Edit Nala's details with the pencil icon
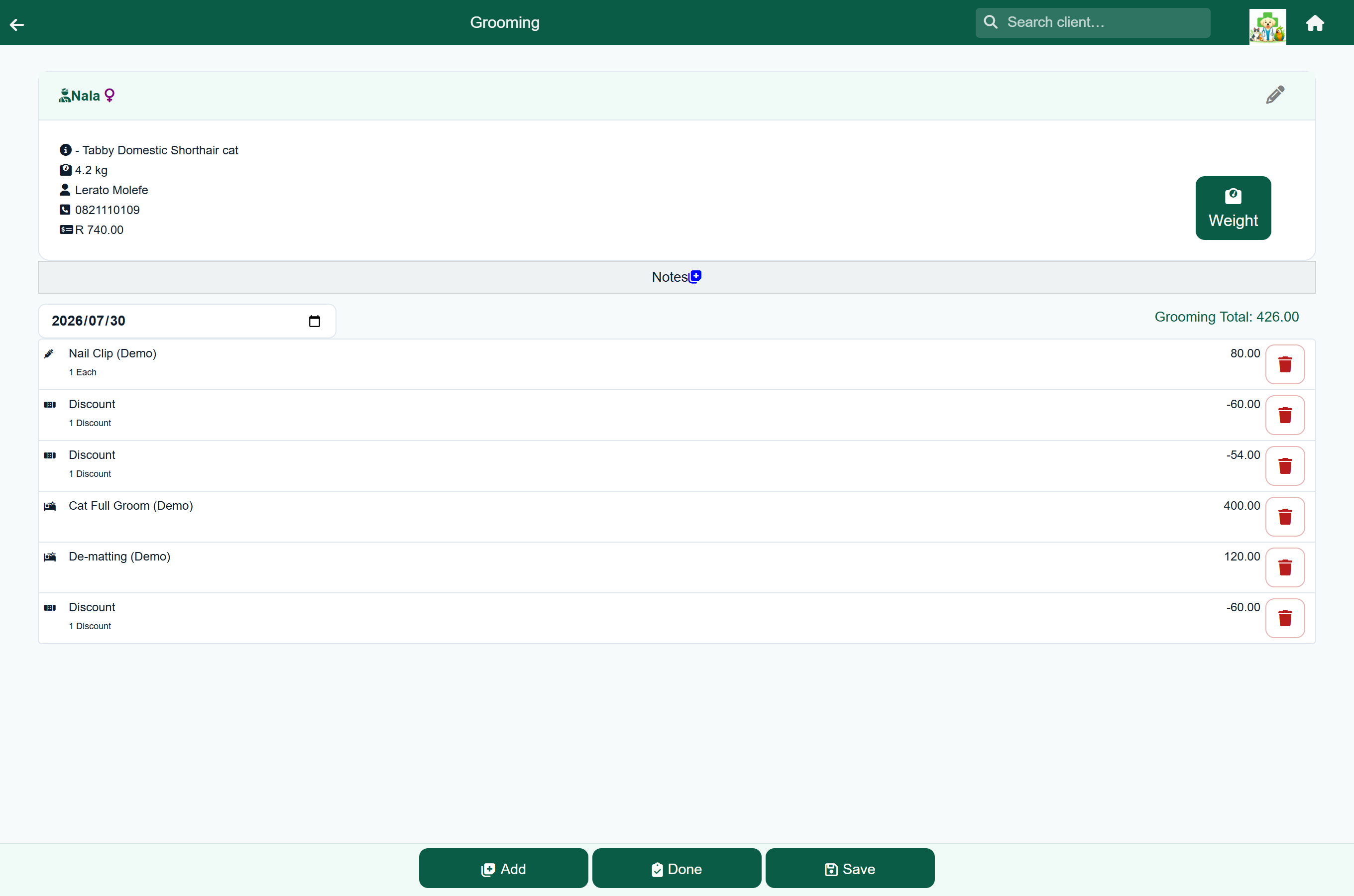The height and width of the screenshot is (896, 1354). 1274,95
